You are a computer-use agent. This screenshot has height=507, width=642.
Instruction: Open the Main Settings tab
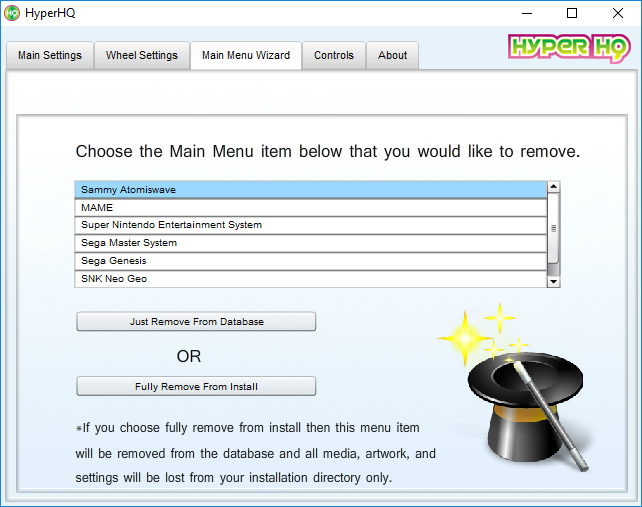coord(50,55)
